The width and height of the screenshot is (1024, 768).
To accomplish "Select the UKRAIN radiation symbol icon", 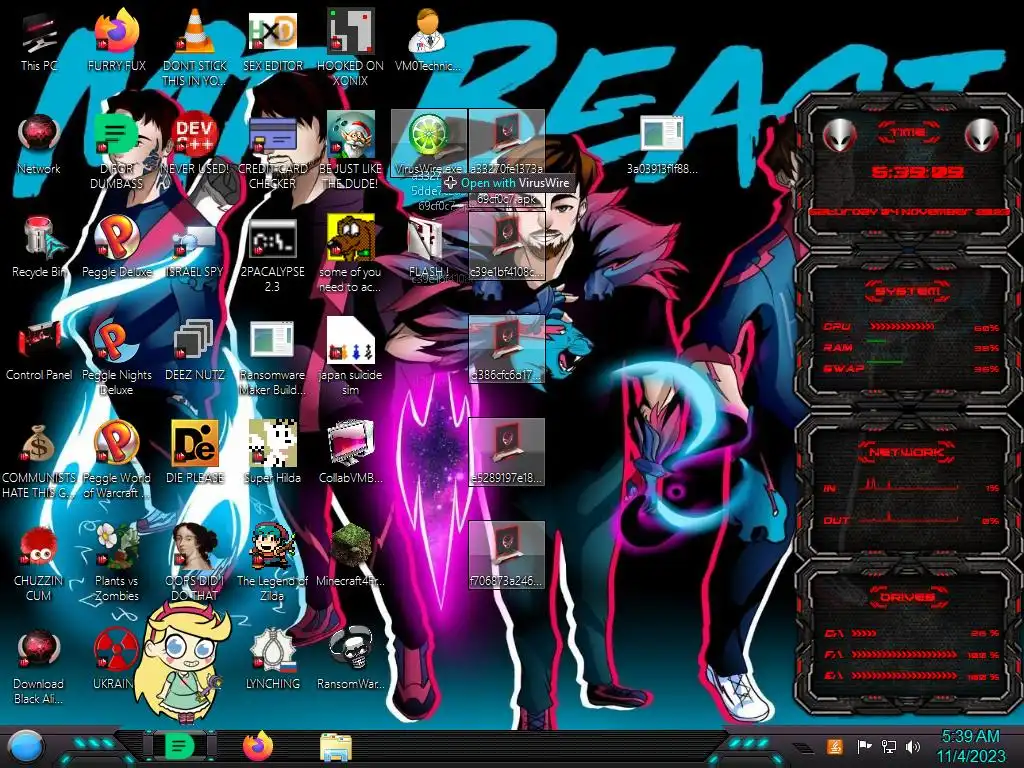I will [116, 660].
